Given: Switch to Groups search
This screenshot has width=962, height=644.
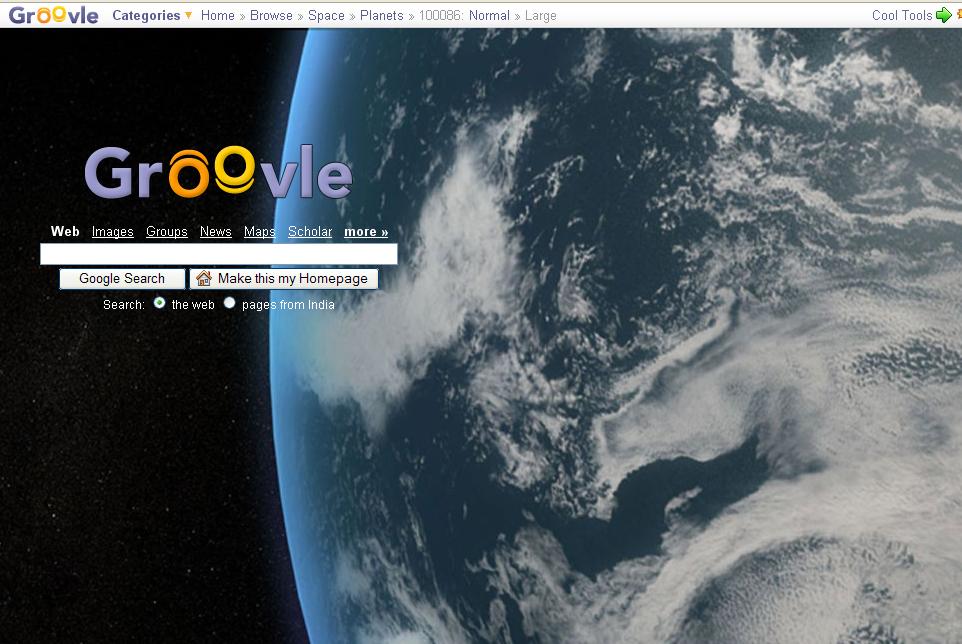Looking at the screenshot, I should (x=167, y=231).
